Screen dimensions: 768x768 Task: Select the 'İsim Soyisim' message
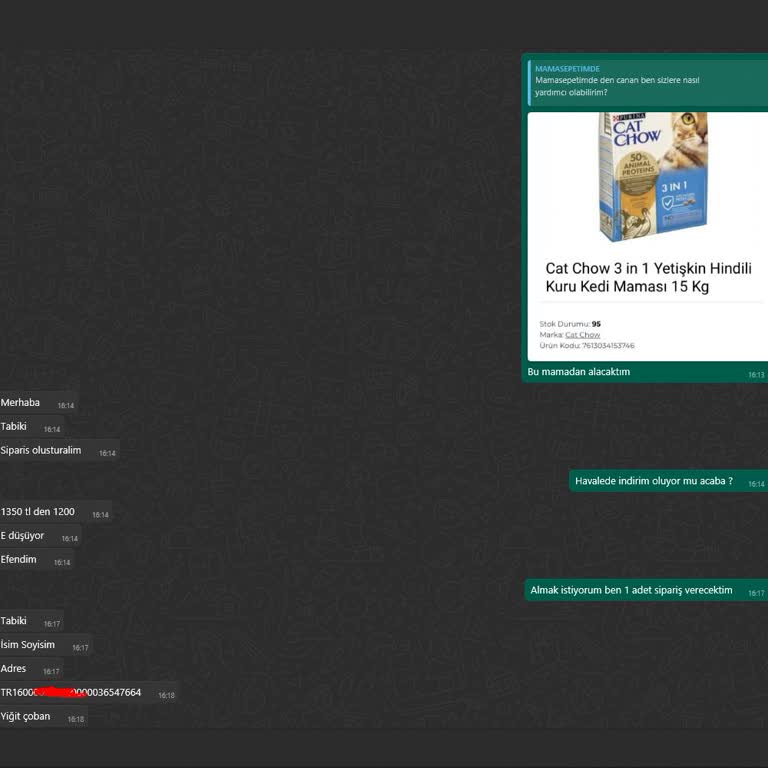pyautogui.click(x=46, y=645)
